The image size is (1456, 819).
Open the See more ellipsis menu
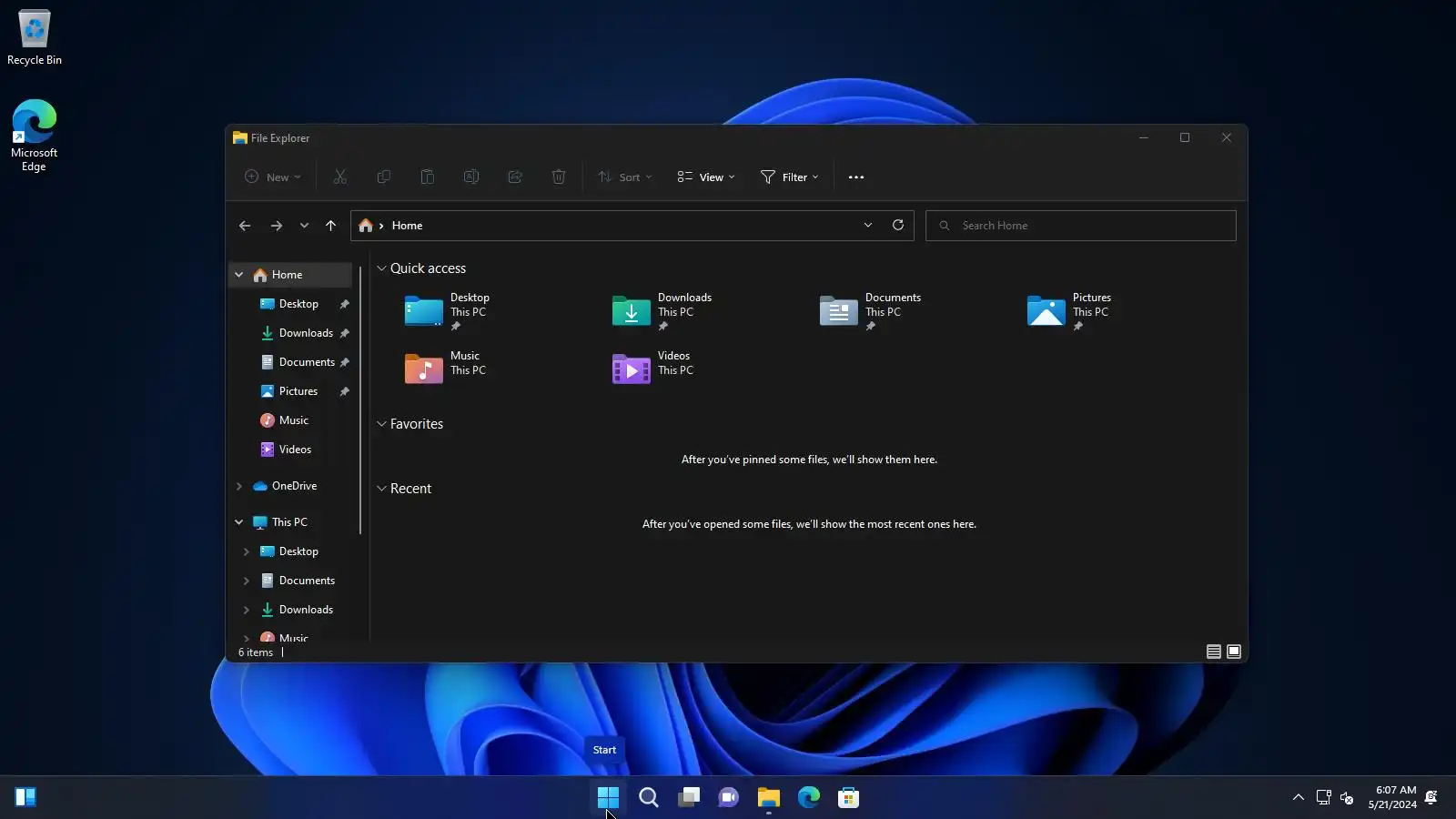pos(856,177)
